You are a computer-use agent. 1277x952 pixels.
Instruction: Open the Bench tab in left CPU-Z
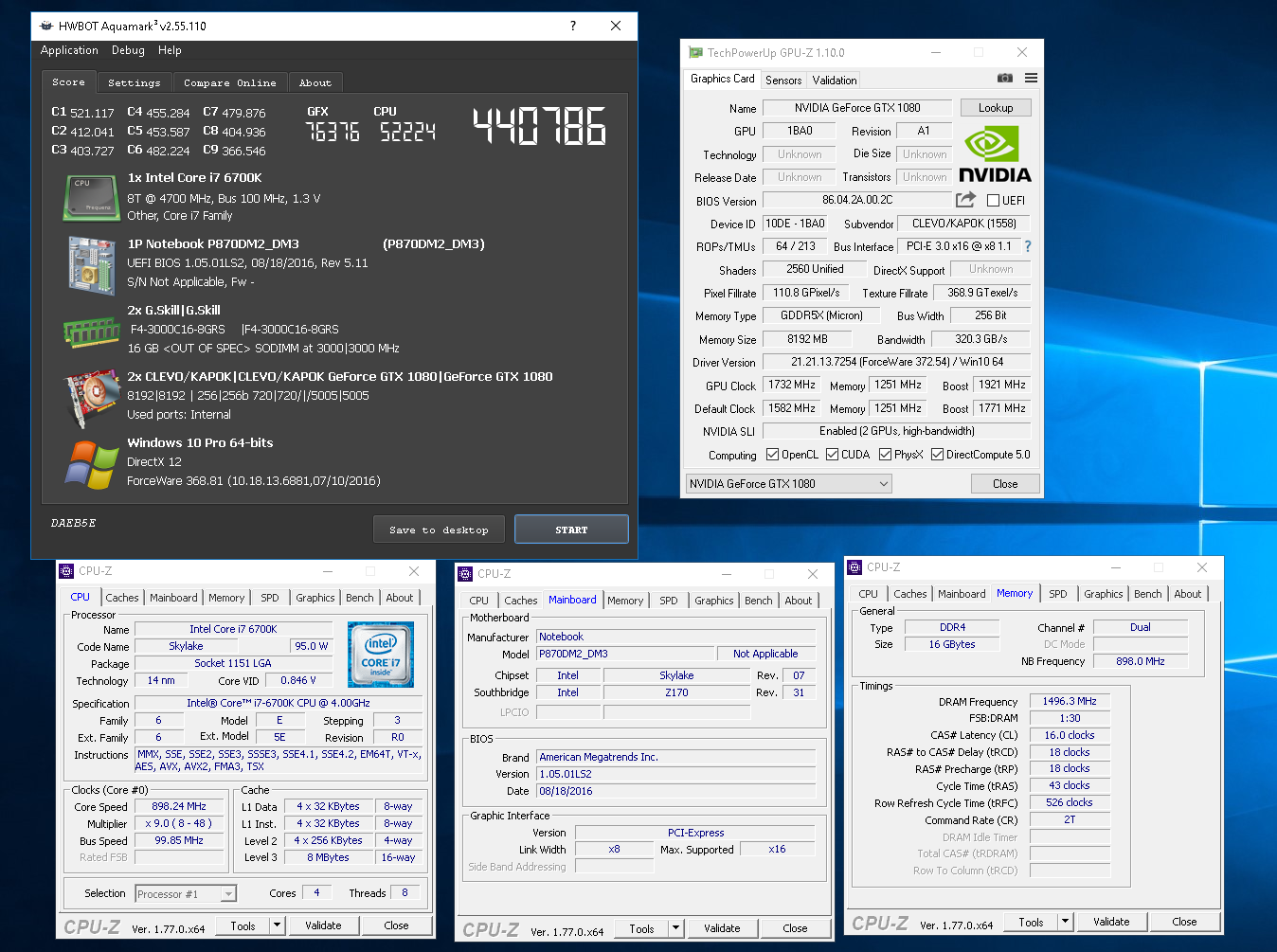359,598
